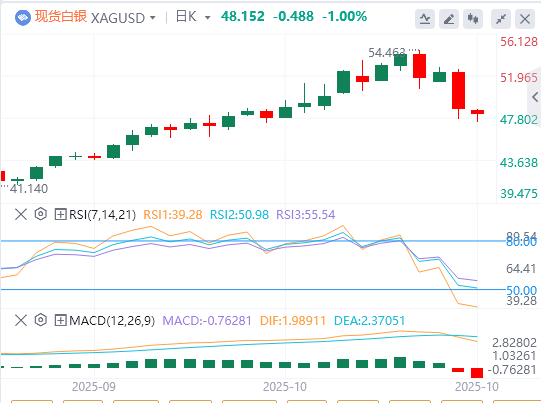Click the RSI 50.00 level label
The height and width of the screenshot is (403, 541).
[521, 290]
